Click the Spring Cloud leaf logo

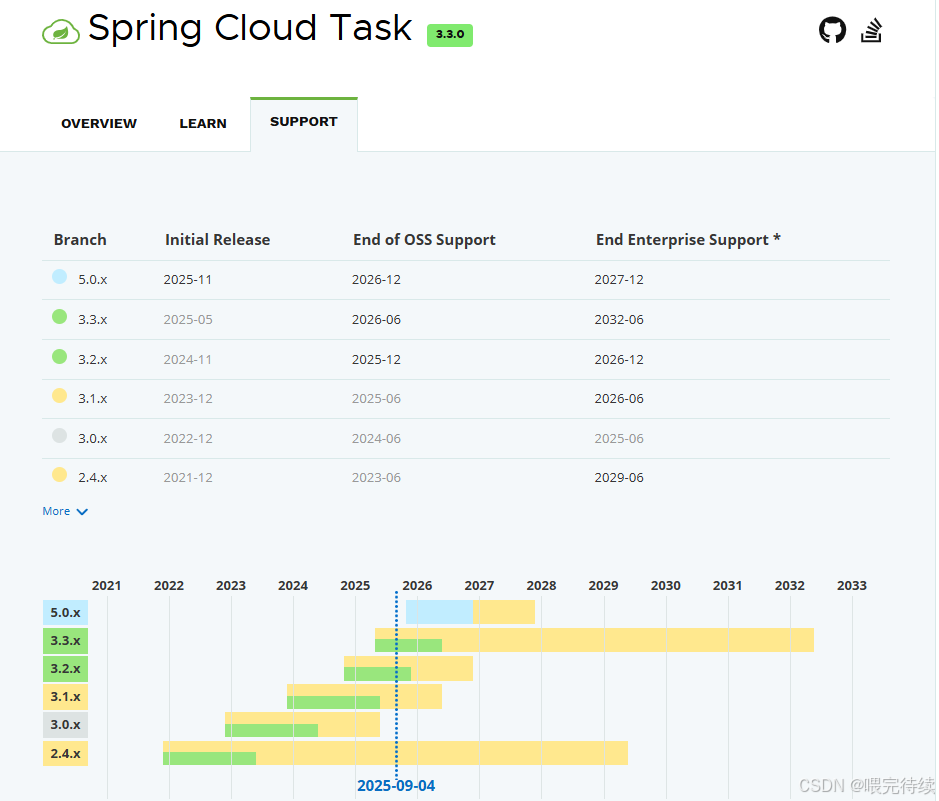click(60, 32)
